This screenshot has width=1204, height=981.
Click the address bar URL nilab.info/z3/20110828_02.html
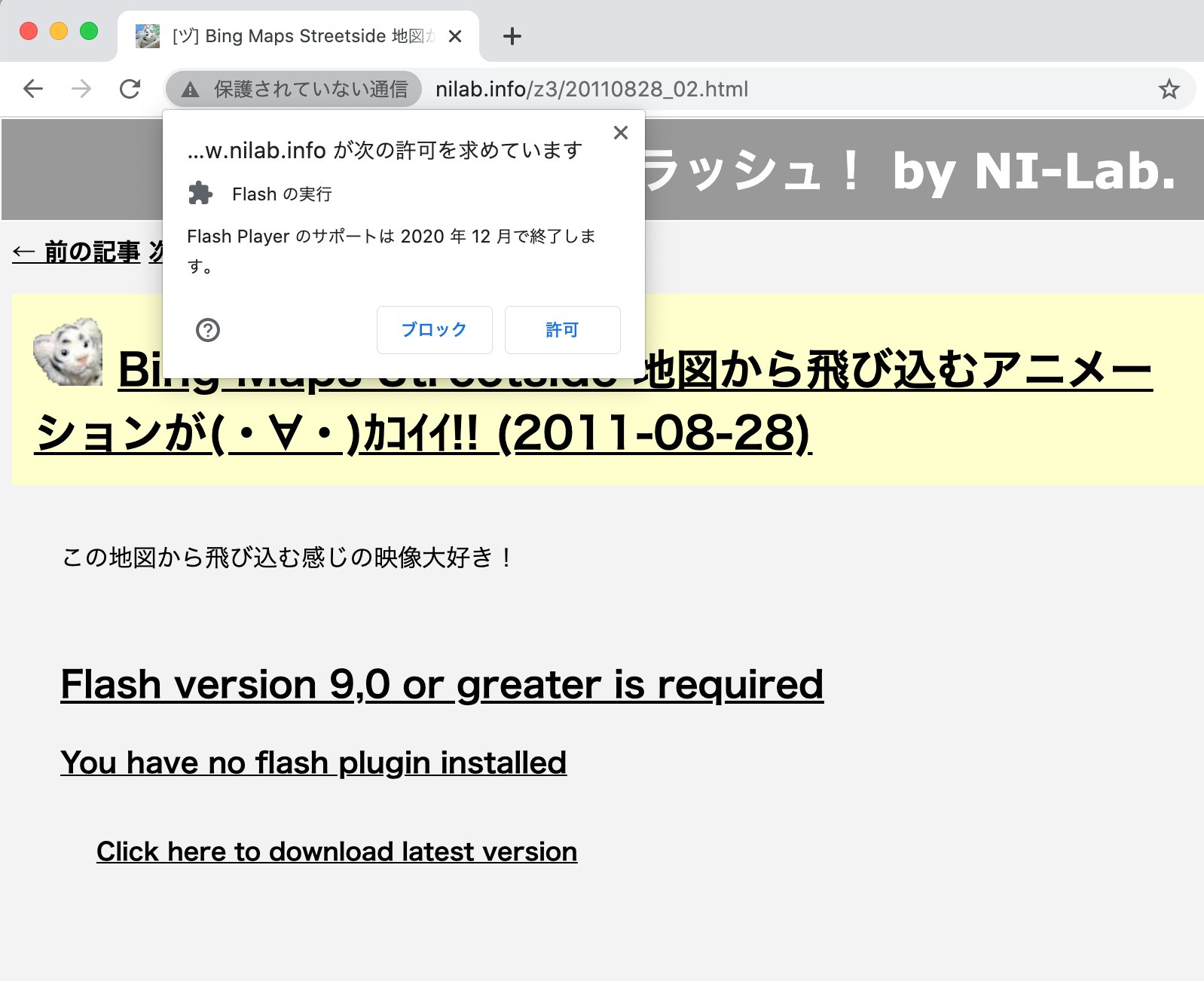592,89
